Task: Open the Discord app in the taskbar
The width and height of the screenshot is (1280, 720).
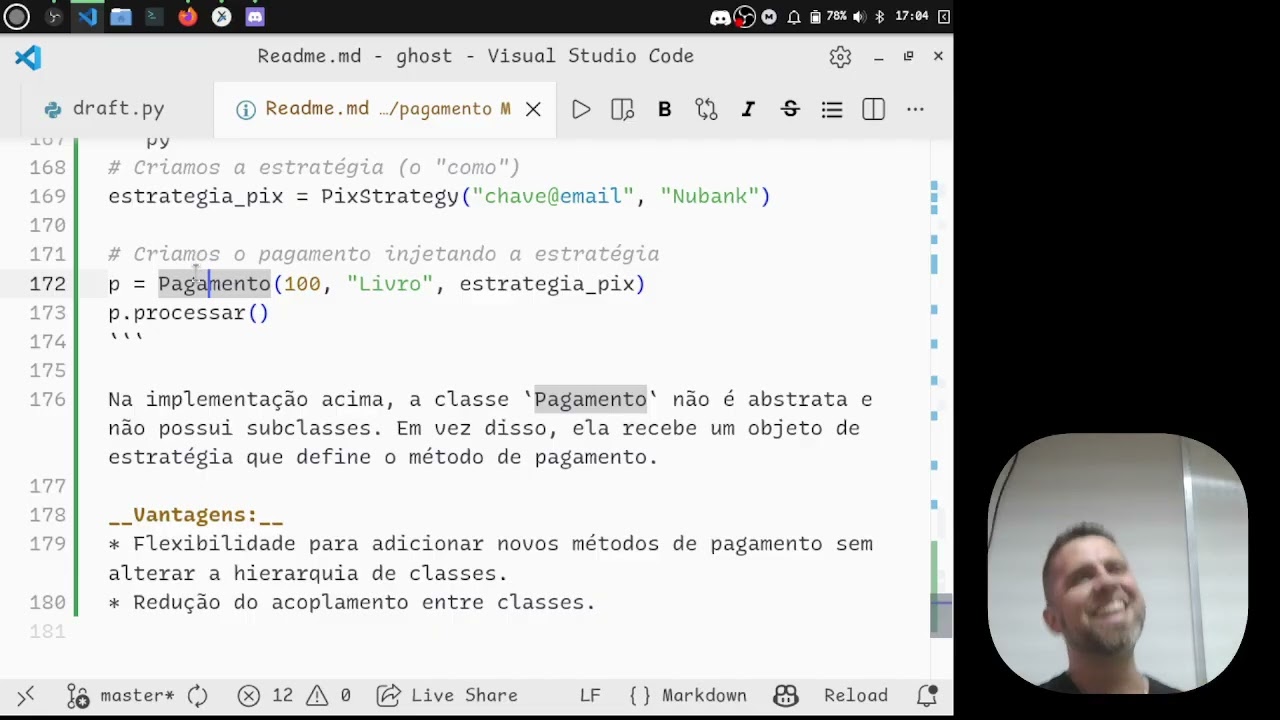Action: coord(255,16)
